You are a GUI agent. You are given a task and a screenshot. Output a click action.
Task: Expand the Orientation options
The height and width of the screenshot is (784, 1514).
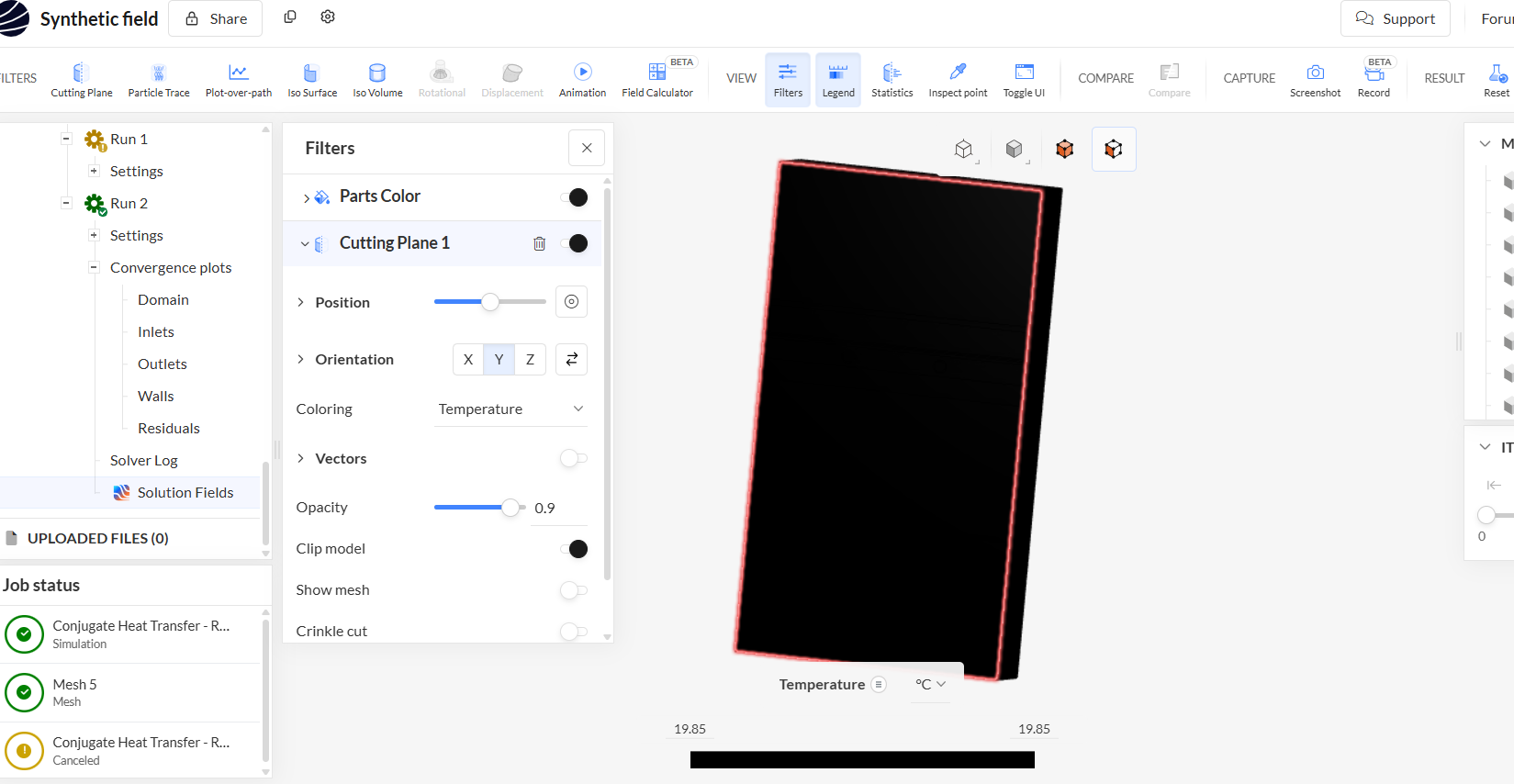(300, 359)
